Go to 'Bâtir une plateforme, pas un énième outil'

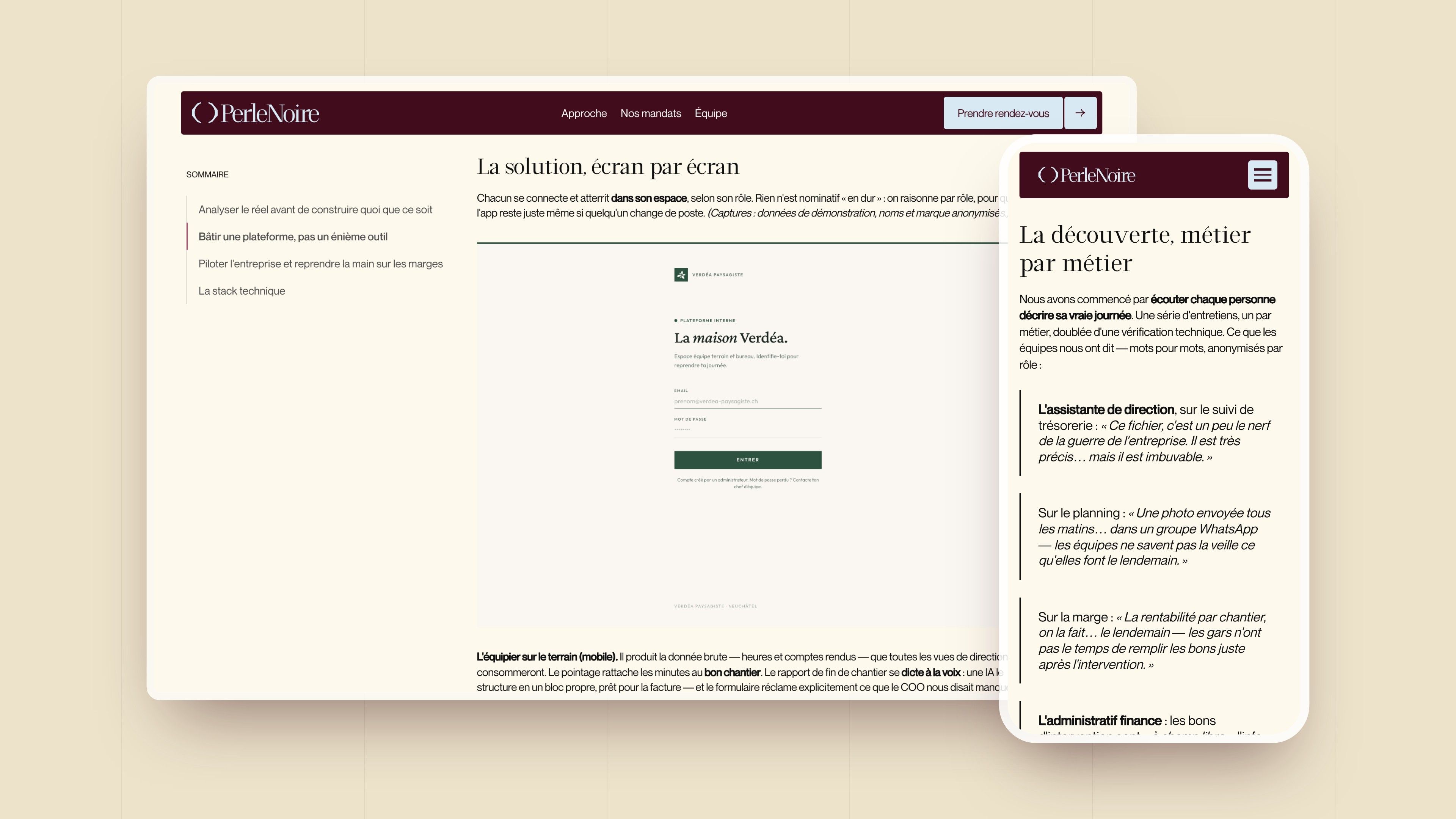click(293, 237)
